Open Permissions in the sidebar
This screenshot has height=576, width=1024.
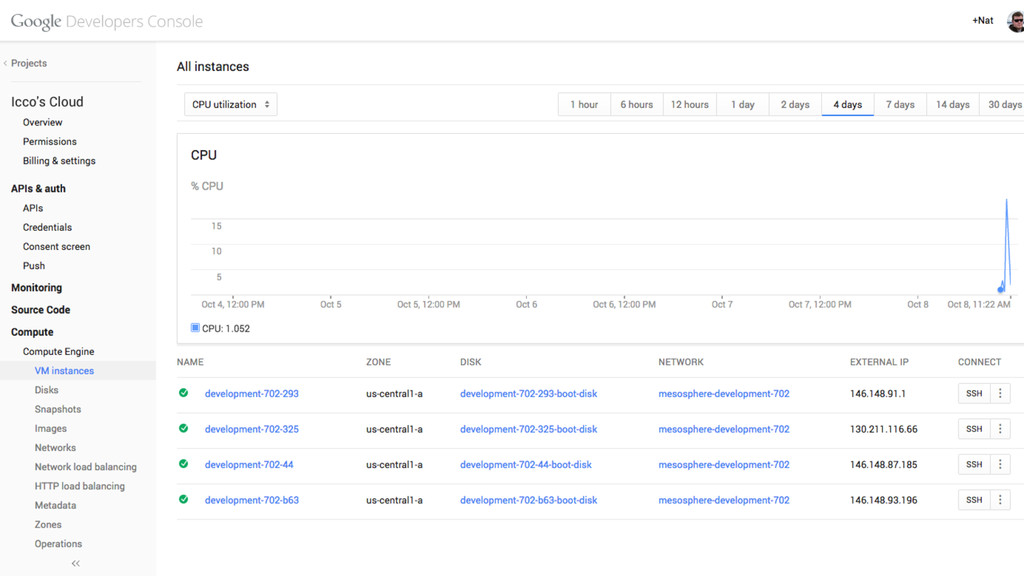pyautogui.click(x=50, y=142)
